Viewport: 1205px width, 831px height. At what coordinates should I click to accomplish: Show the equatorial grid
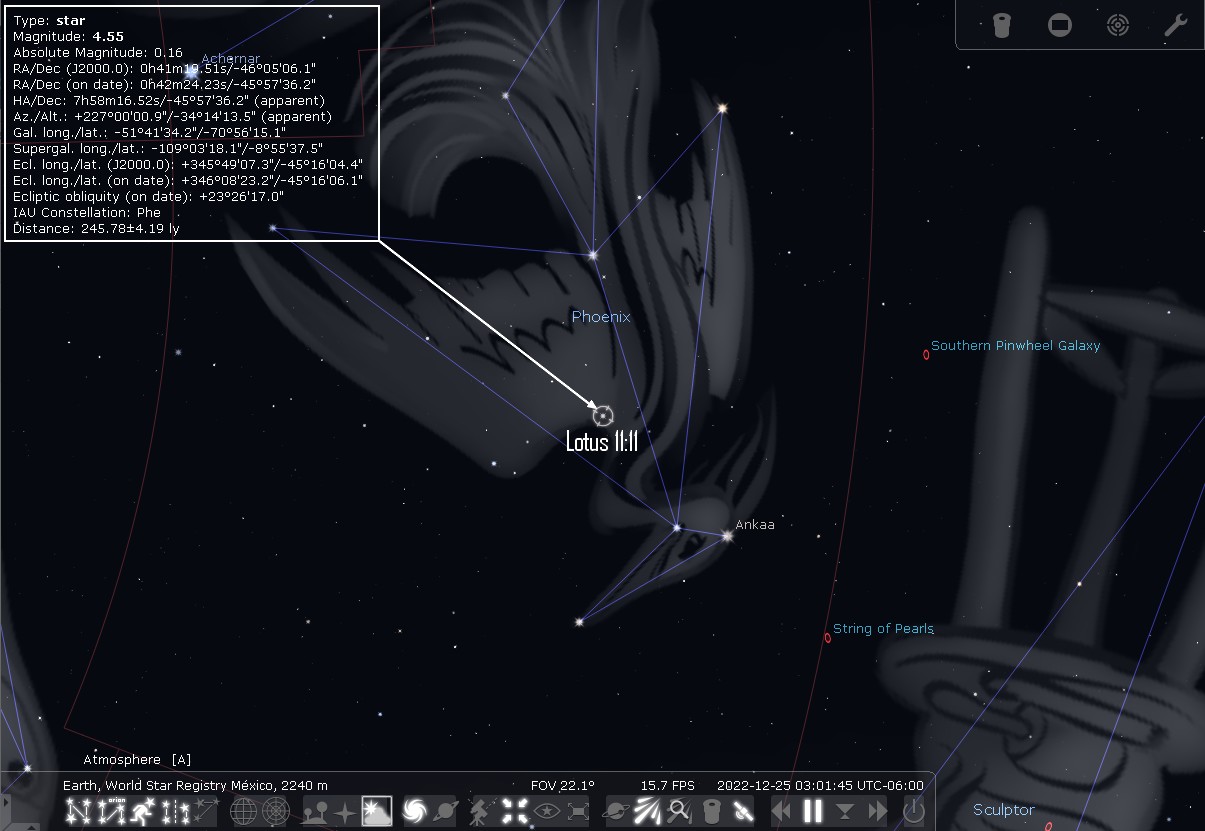244,811
